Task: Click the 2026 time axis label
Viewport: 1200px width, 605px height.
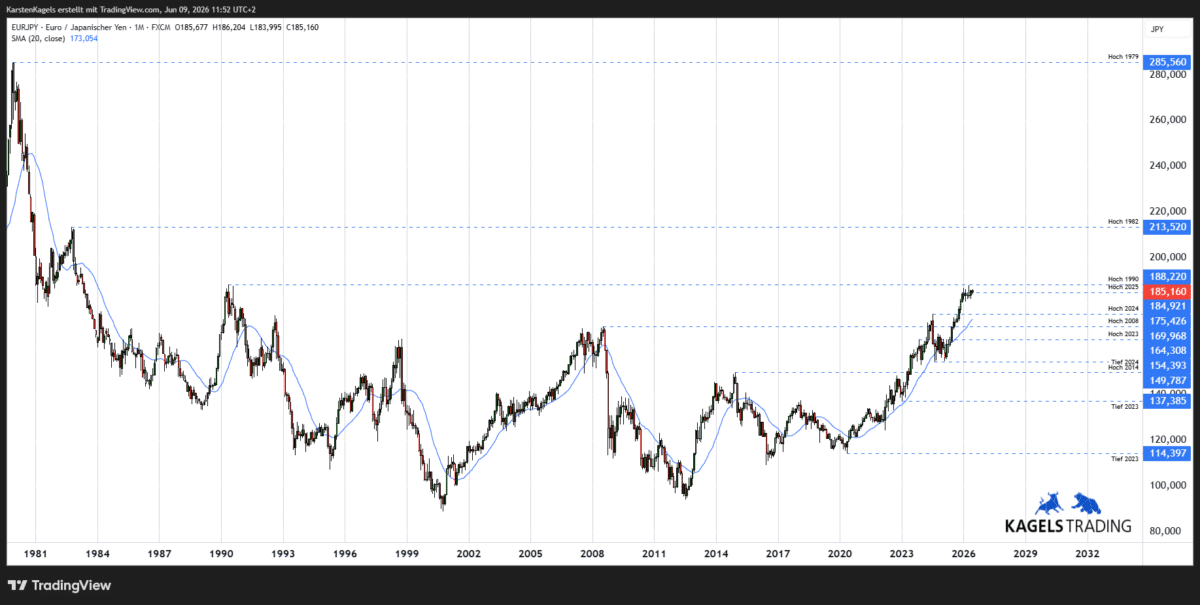Action: (x=964, y=553)
